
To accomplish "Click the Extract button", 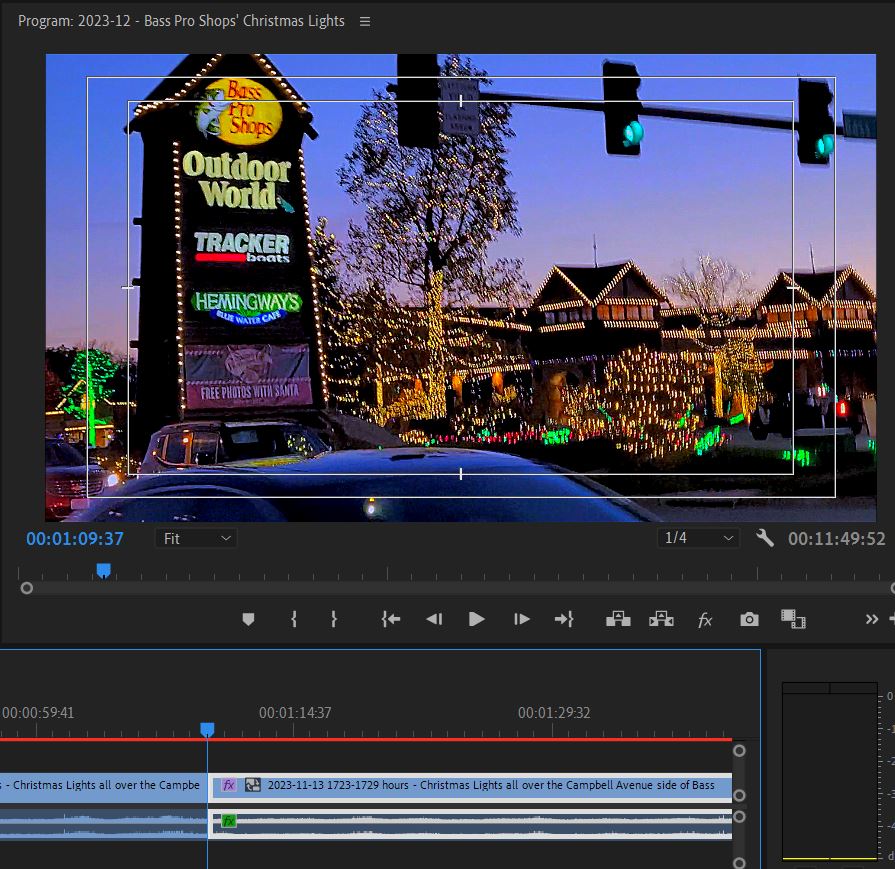I will [x=661, y=619].
